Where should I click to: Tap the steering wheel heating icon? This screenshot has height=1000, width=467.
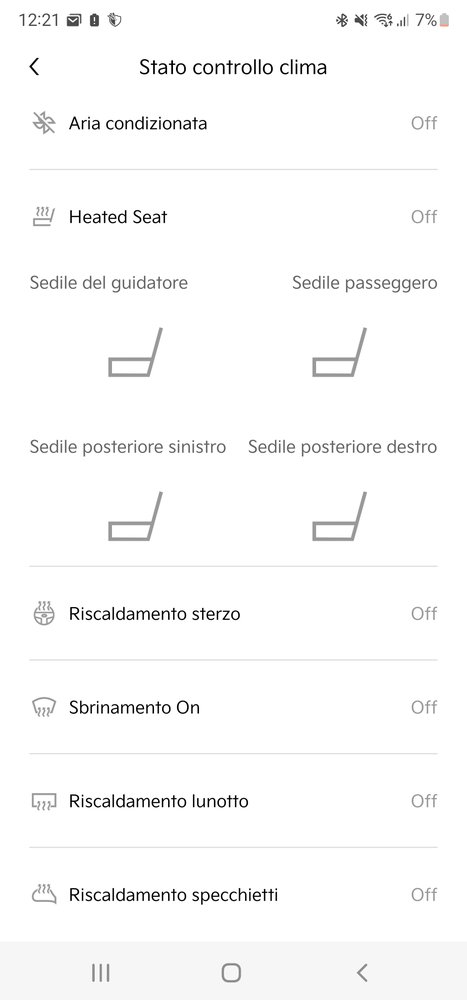click(44, 614)
